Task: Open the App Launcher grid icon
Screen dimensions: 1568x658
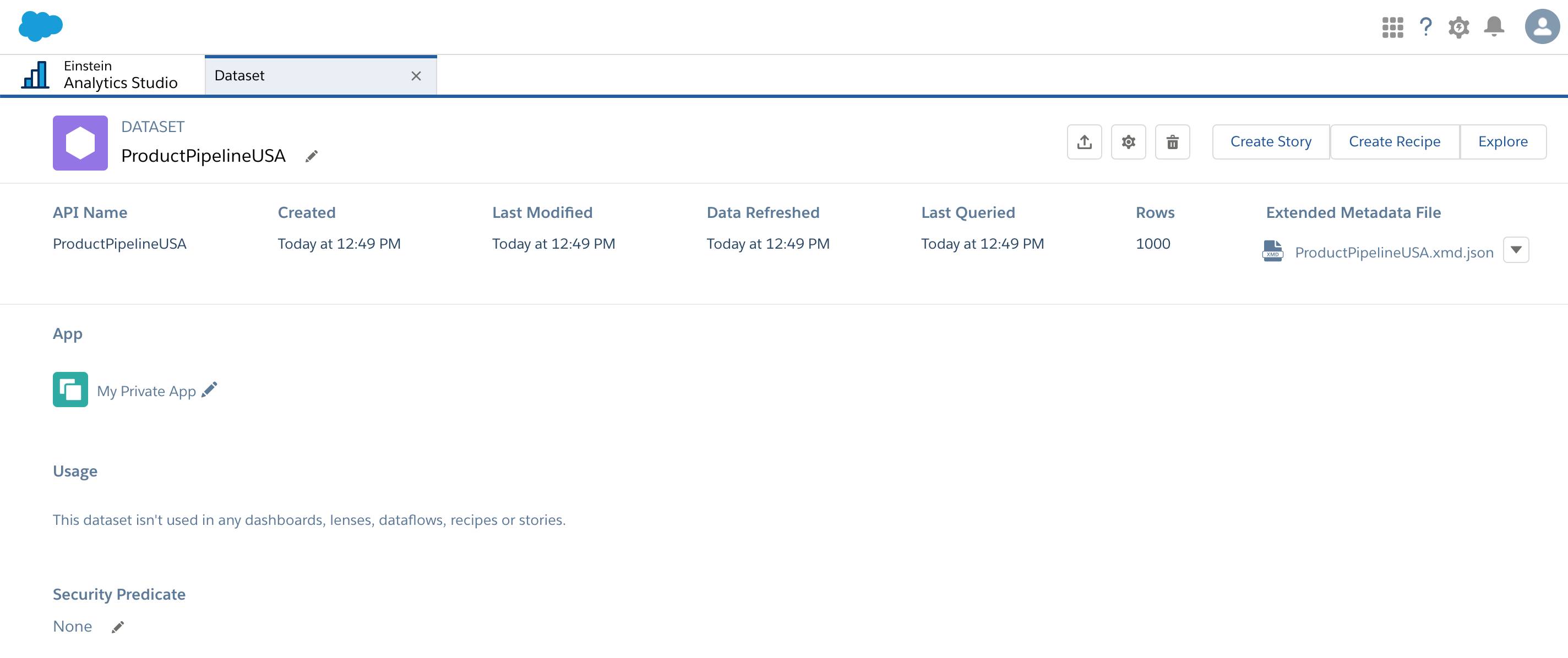Action: (x=1392, y=28)
